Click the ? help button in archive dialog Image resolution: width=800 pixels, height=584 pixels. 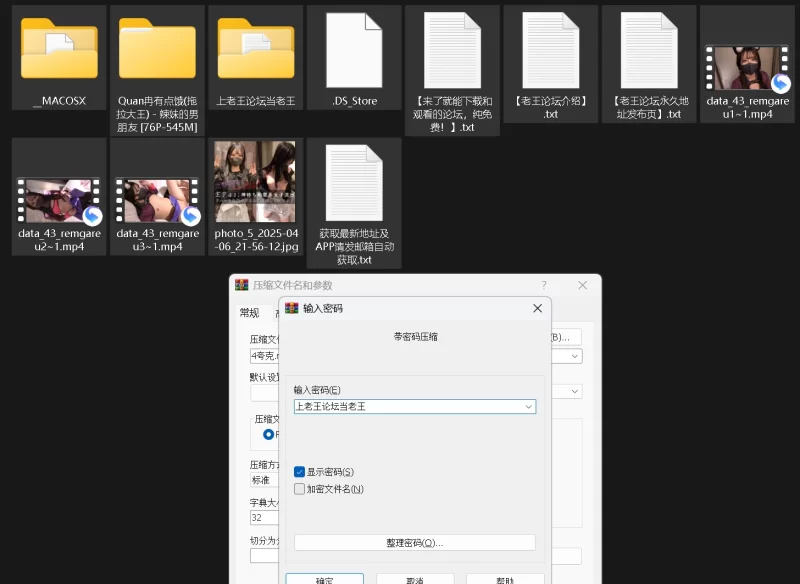pos(544,285)
